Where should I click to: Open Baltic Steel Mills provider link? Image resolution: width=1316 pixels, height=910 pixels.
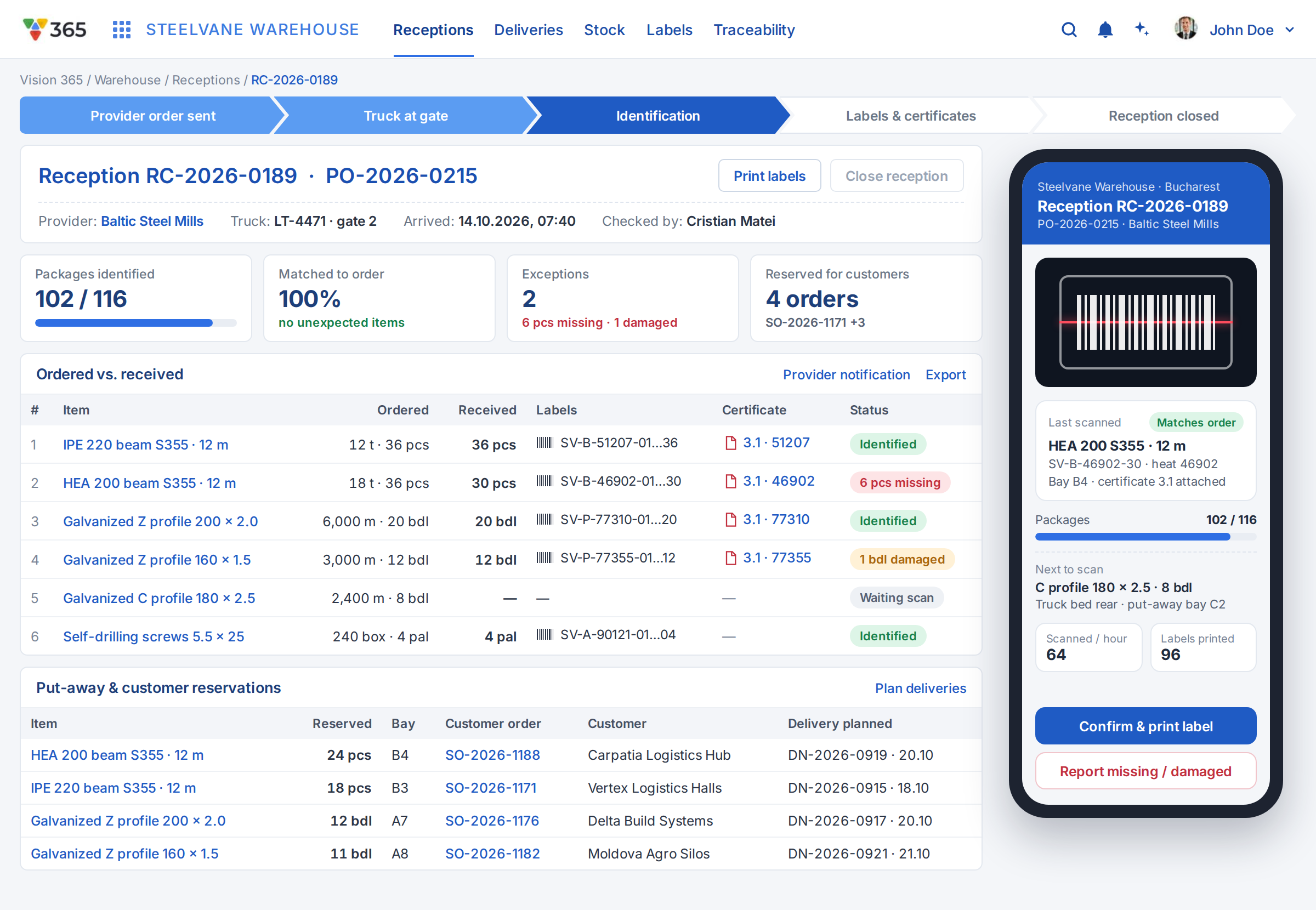coord(152,221)
